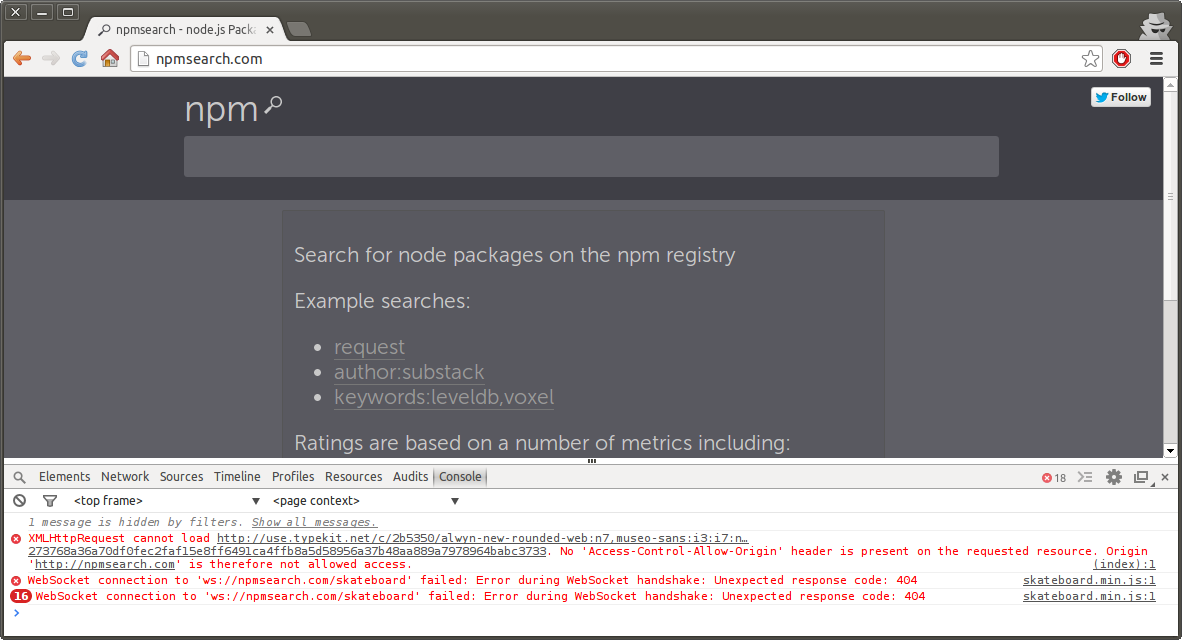Click 'Example searches:' heading text
The height and width of the screenshot is (640, 1182).
click(382, 301)
